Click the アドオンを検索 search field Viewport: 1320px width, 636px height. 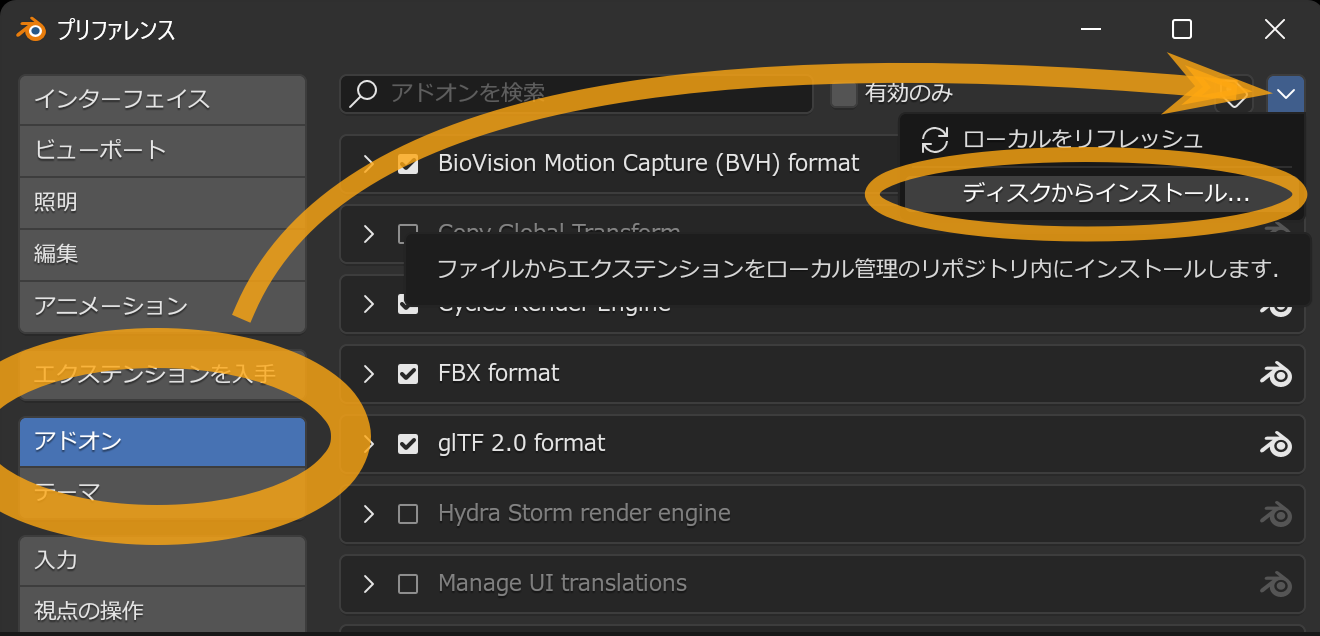pyautogui.click(x=590, y=93)
